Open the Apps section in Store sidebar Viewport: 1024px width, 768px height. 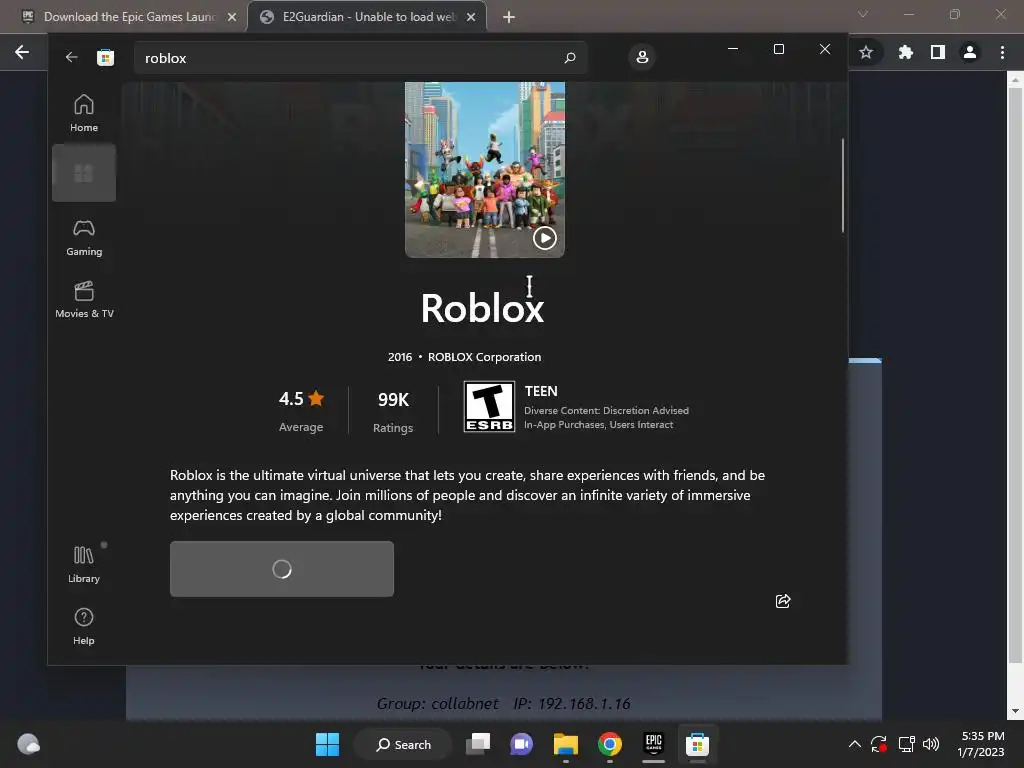click(x=84, y=173)
